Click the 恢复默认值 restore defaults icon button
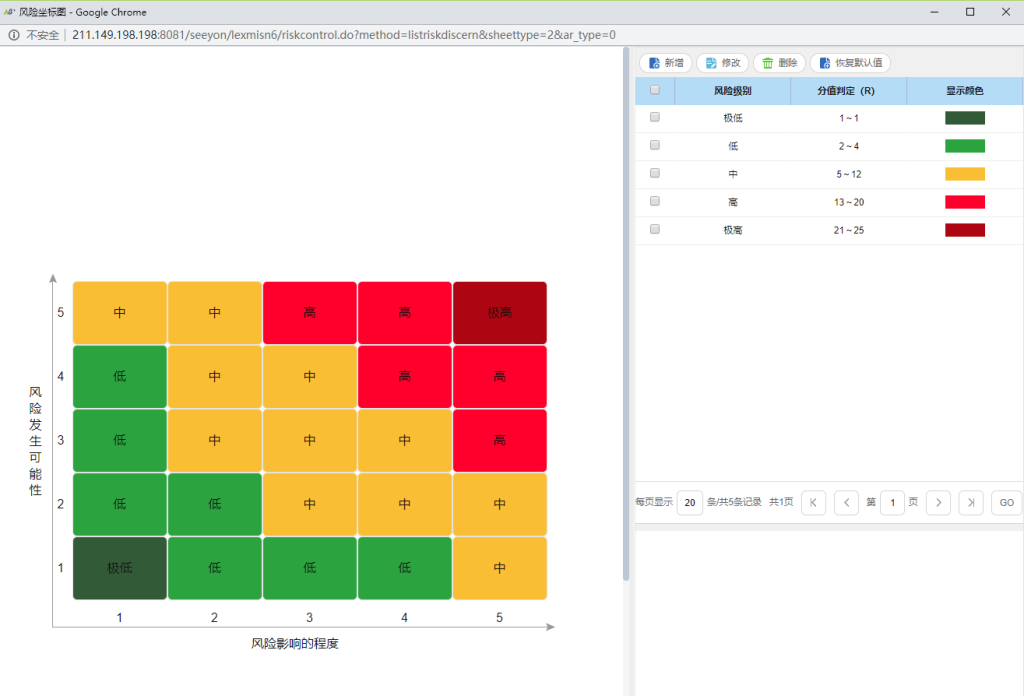The image size is (1024, 696). click(850, 63)
